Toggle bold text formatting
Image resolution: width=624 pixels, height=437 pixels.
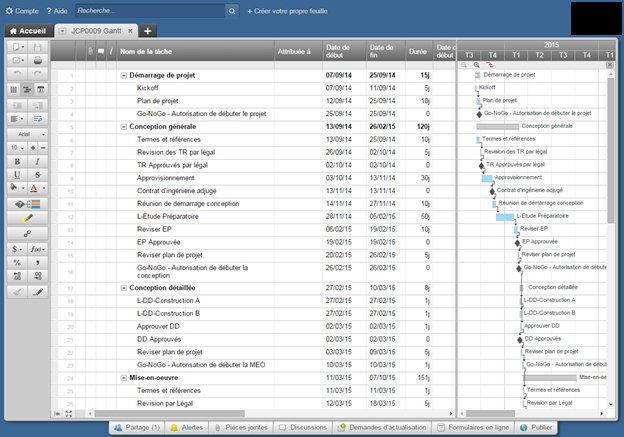click(20, 160)
